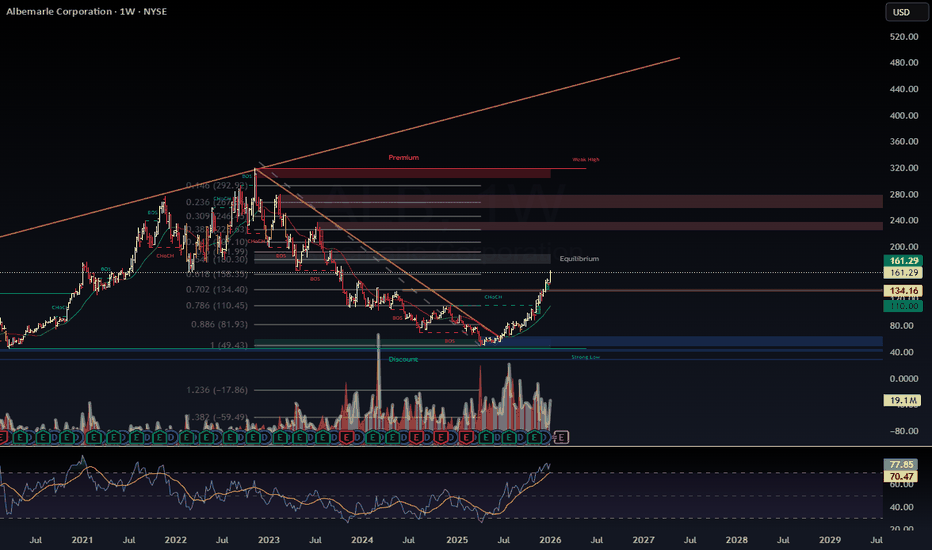Click the 77.85 RSI value tag
Image resolution: width=932 pixels, height=550 pixels.
(x=900, y=464)
